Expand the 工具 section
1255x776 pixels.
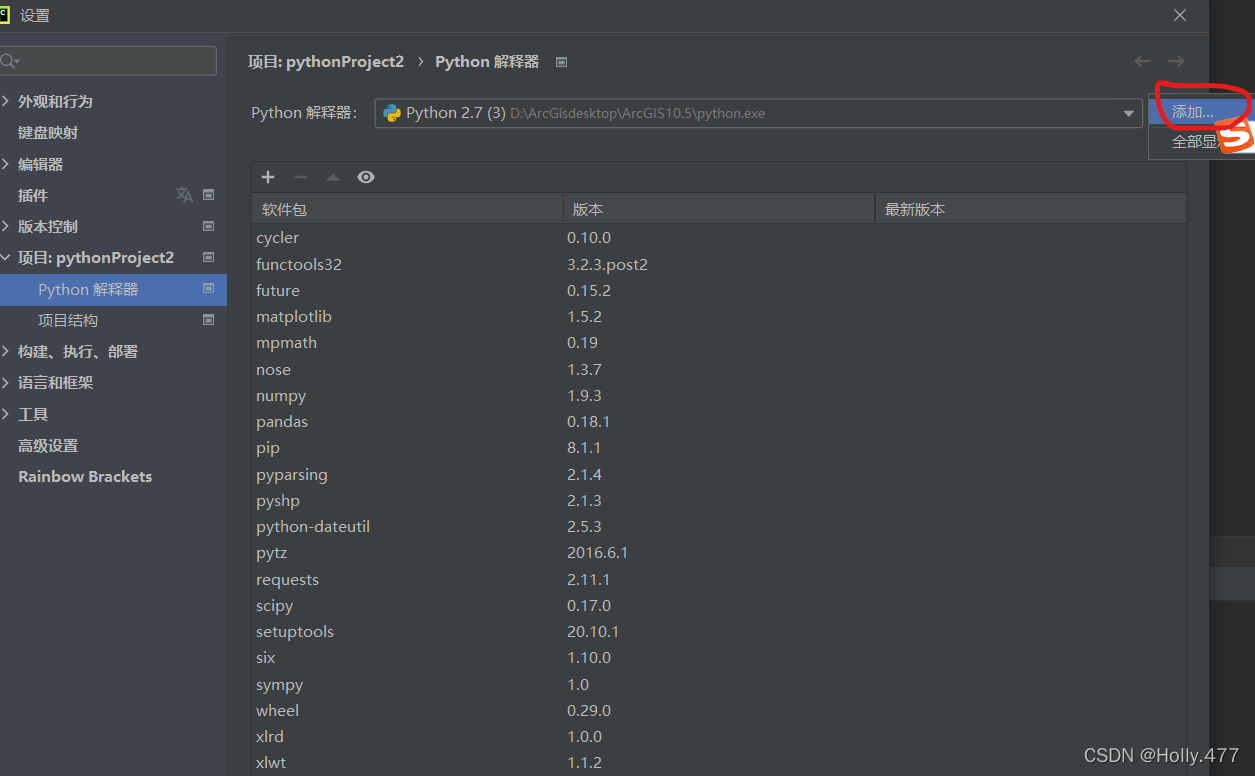pyautogui.click(x=6, y=414)
